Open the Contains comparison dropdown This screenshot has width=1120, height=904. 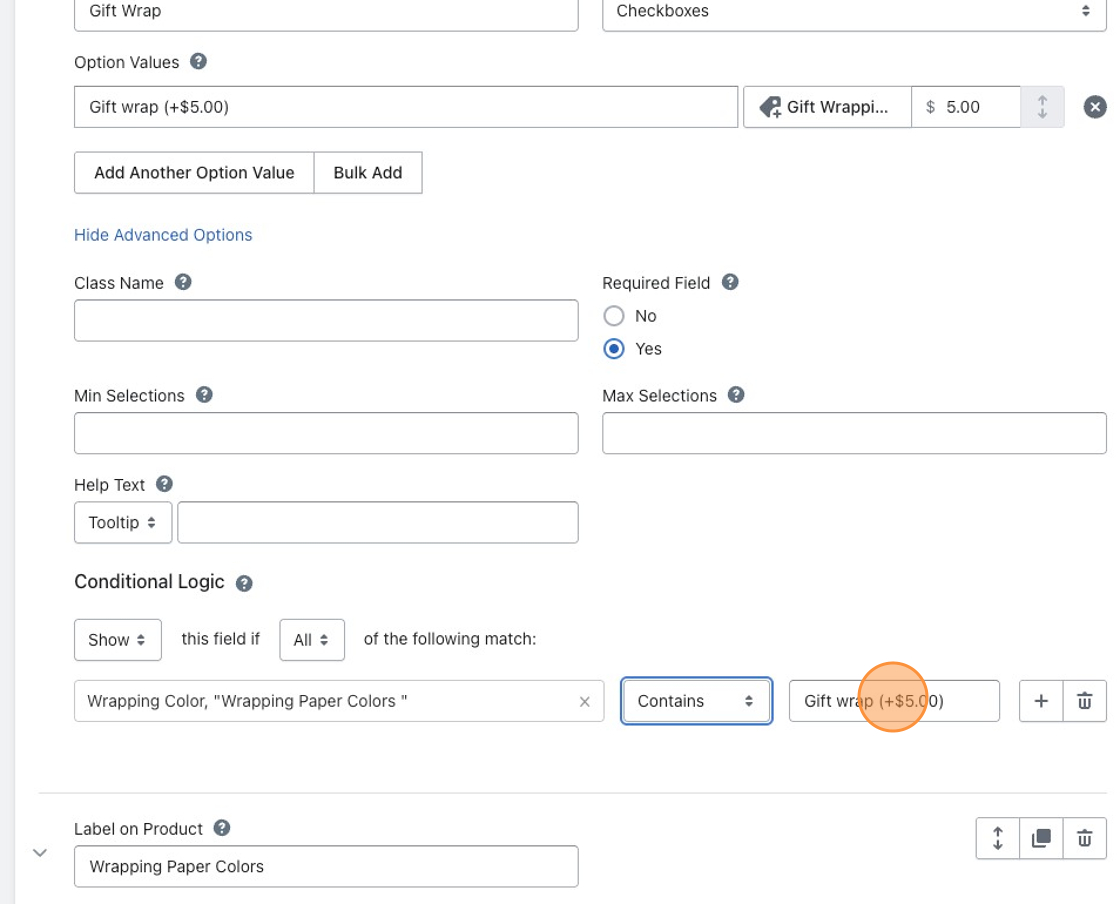pyautogui.click(x=696, y=701)
